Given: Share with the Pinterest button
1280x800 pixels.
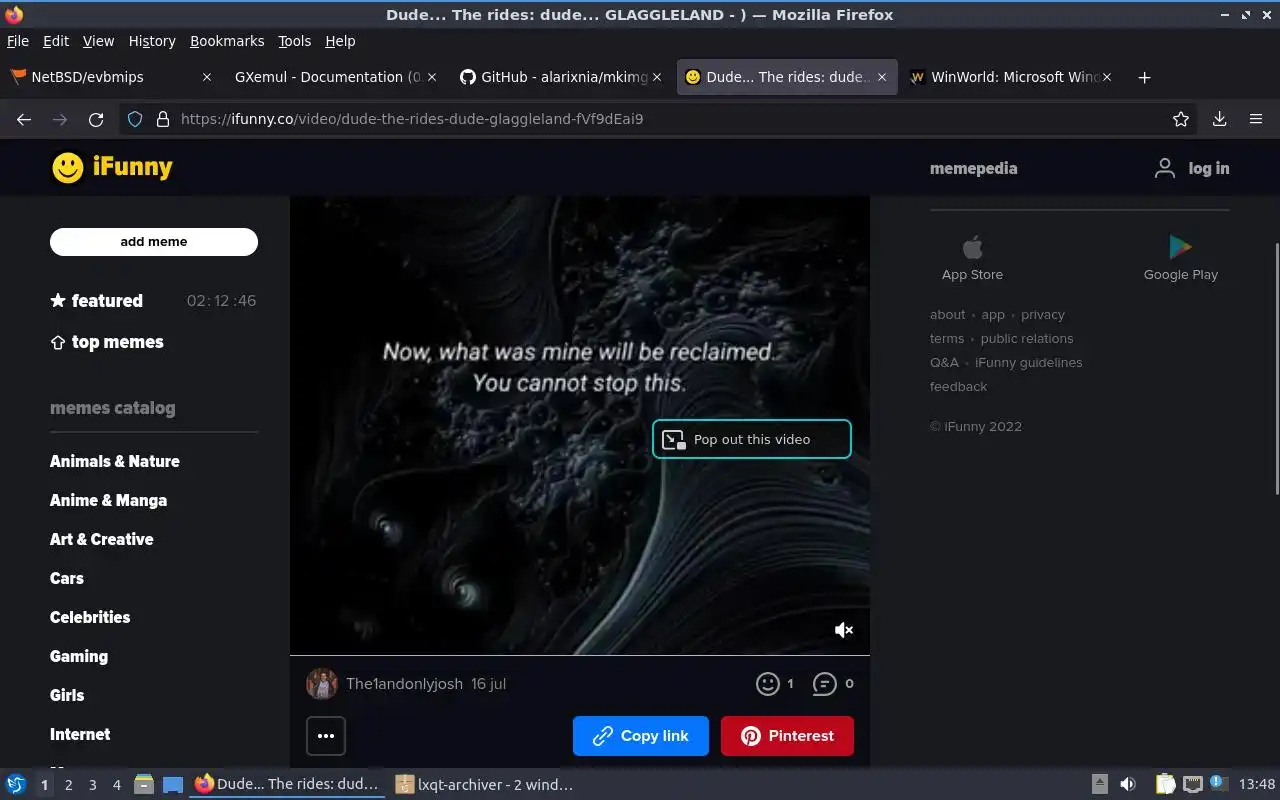Looking at the screenshot, I should click(x=787, y=736).
